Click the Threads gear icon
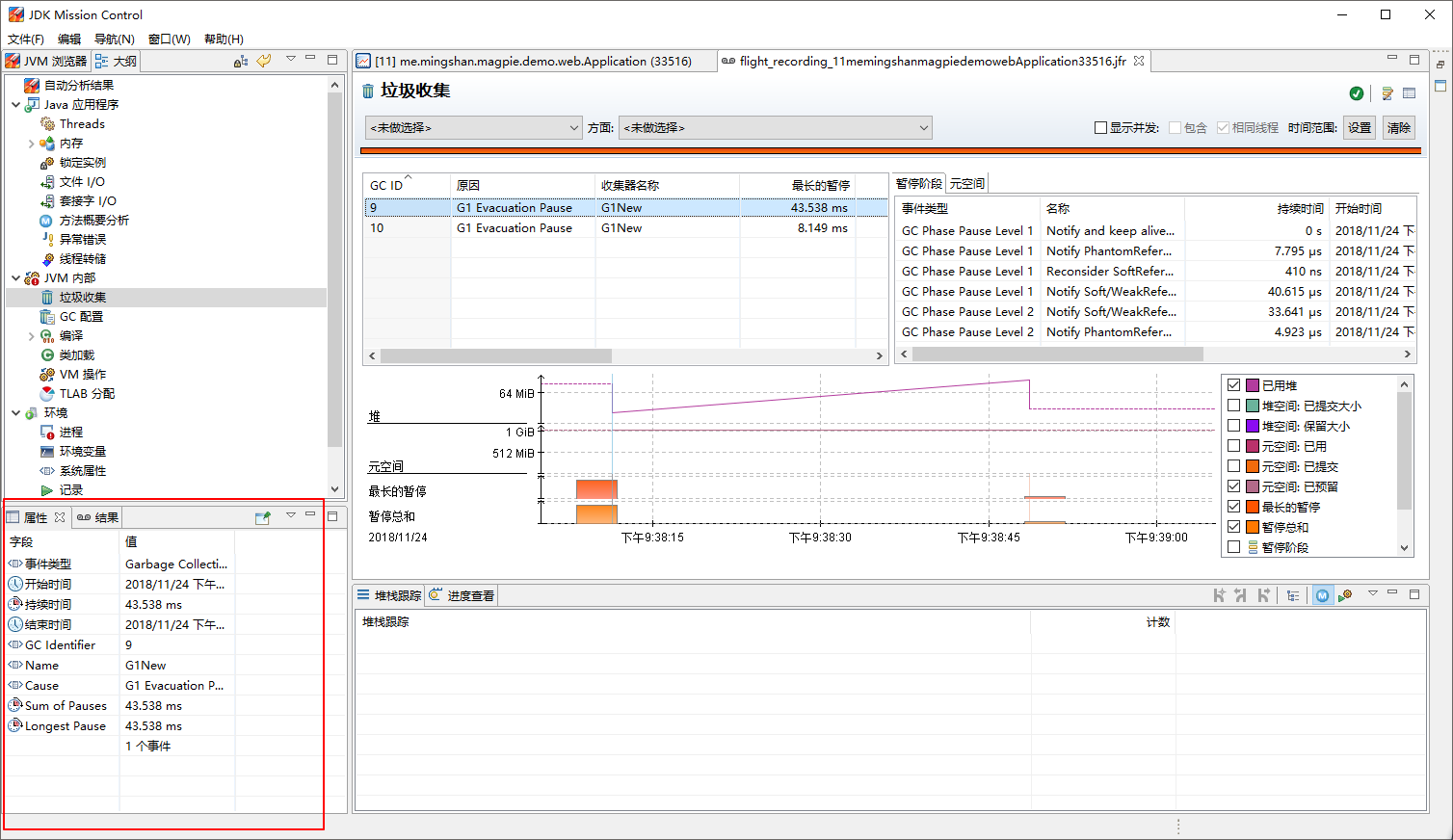Screen dimensions: 1453x840 (x=47, y=123)
